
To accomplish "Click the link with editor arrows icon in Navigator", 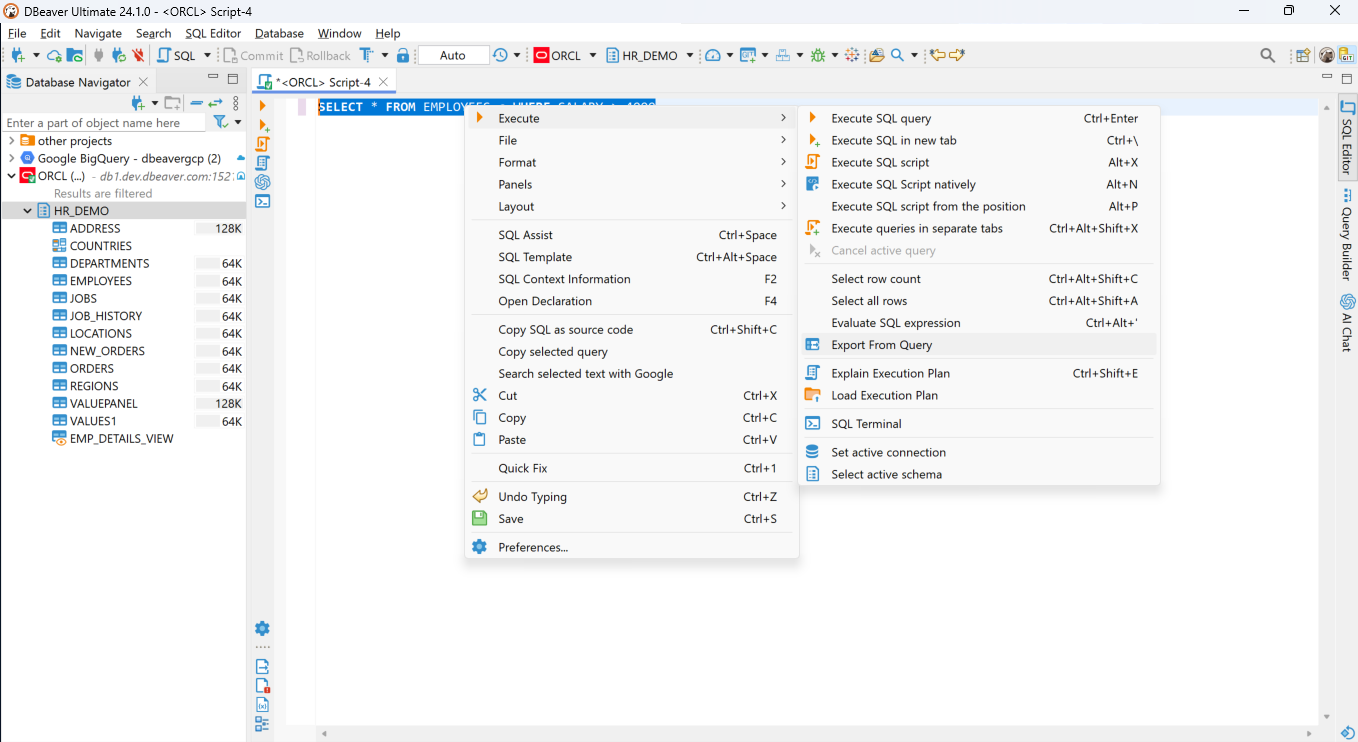I will click(215, 103).
